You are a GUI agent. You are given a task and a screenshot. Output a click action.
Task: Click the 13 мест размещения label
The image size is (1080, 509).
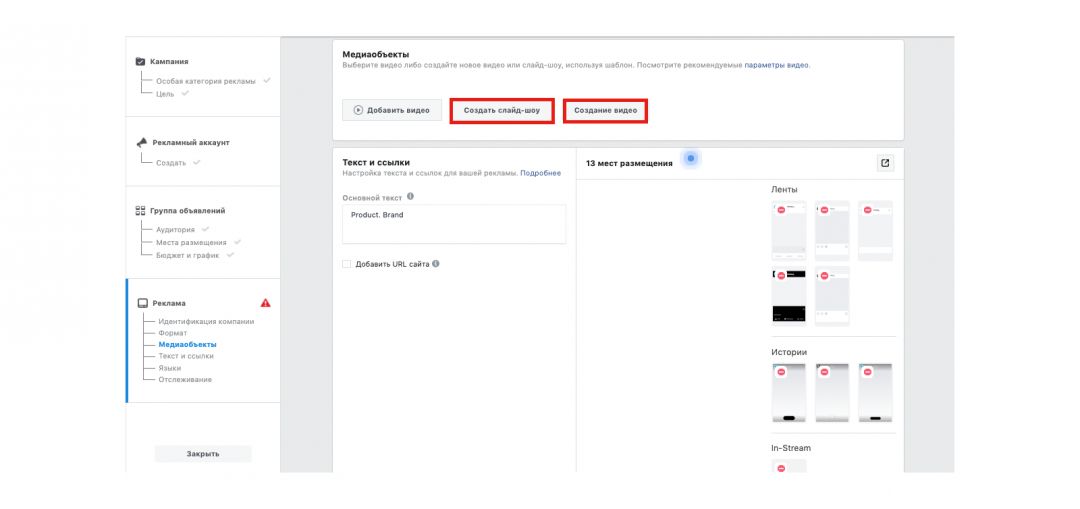click(629, 163)
